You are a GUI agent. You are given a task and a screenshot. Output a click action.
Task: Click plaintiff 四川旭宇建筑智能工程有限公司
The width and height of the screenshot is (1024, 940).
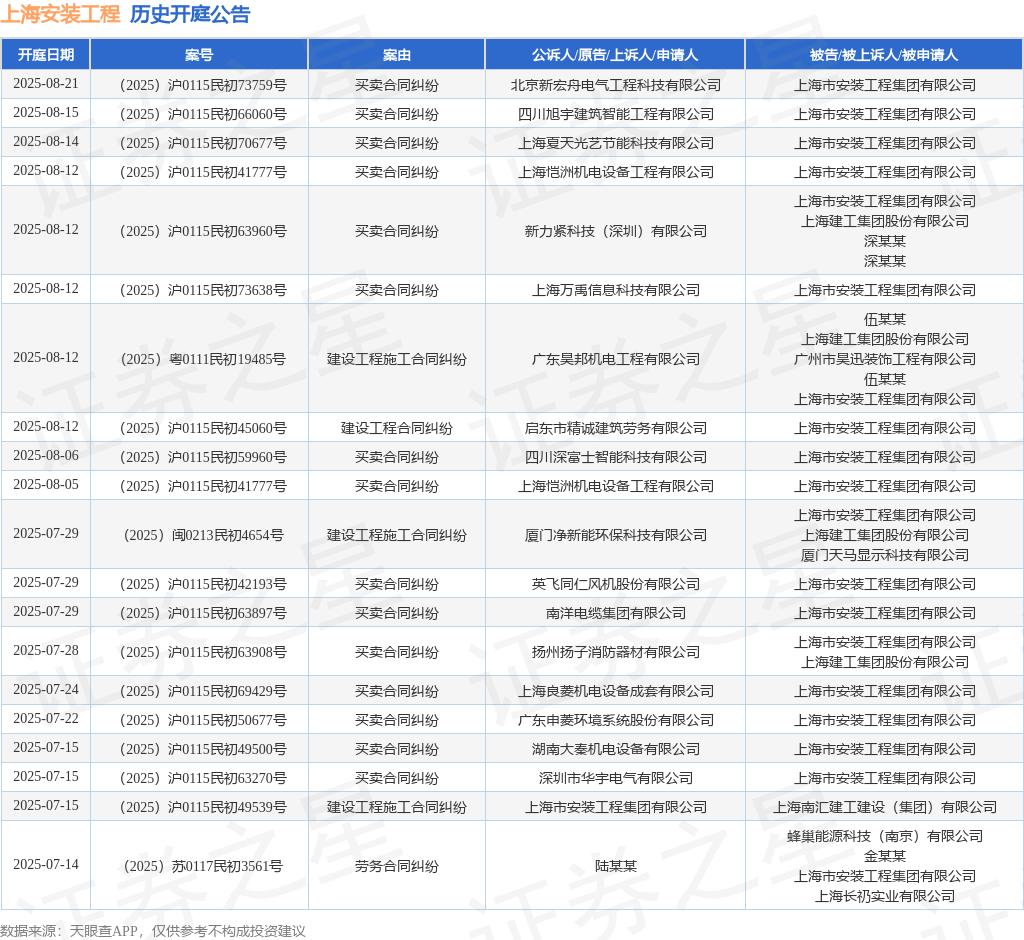[615, 114]
